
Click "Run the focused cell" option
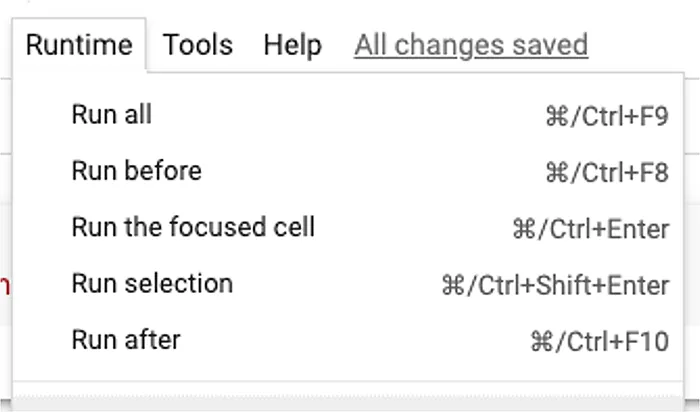(x=193, y=227)
